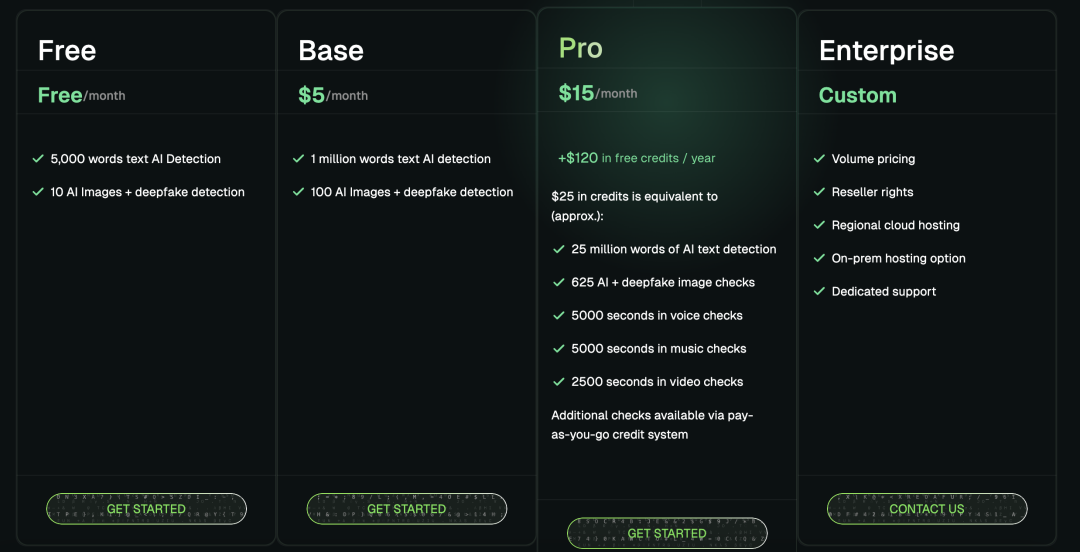1080x552 pixels.
Task: Click checkmark beside 25 million words feature
Action: click(559, 249)
